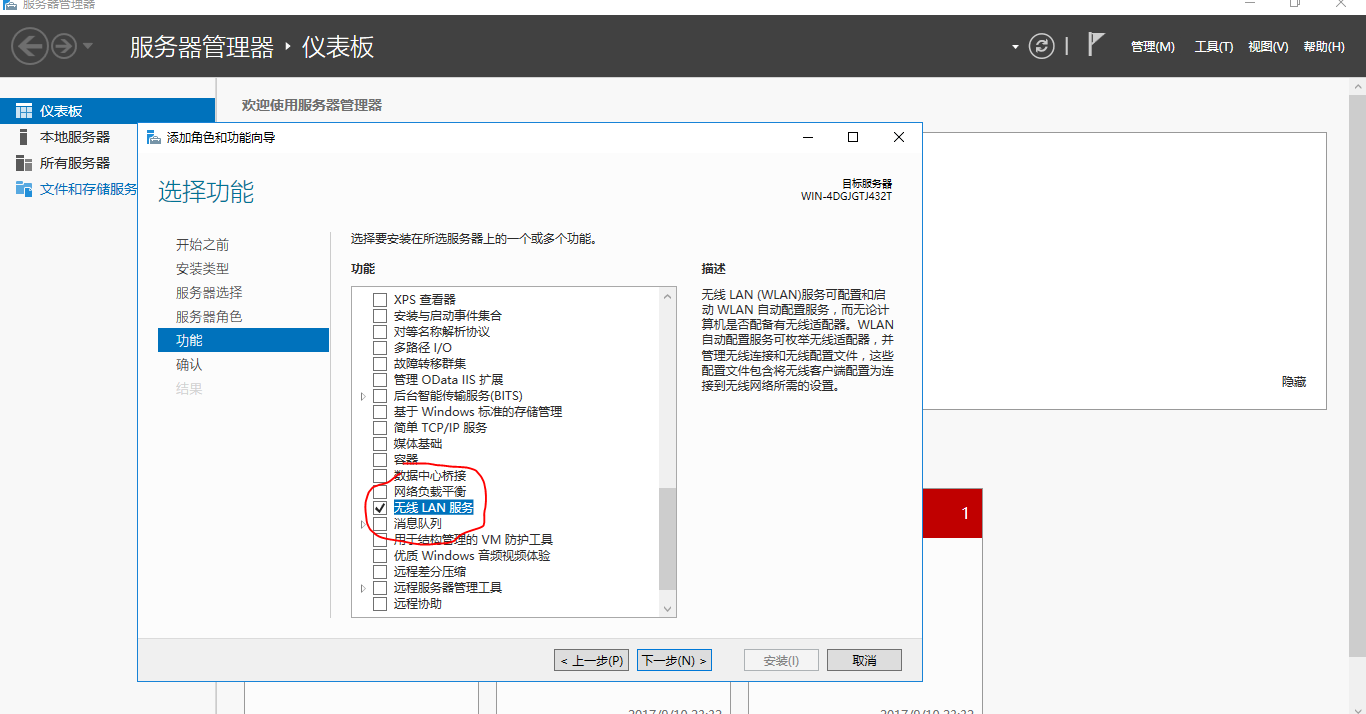Select the 仪表板 dashboard icon in sidebar

pyautogui.click(x=24, y=111)
